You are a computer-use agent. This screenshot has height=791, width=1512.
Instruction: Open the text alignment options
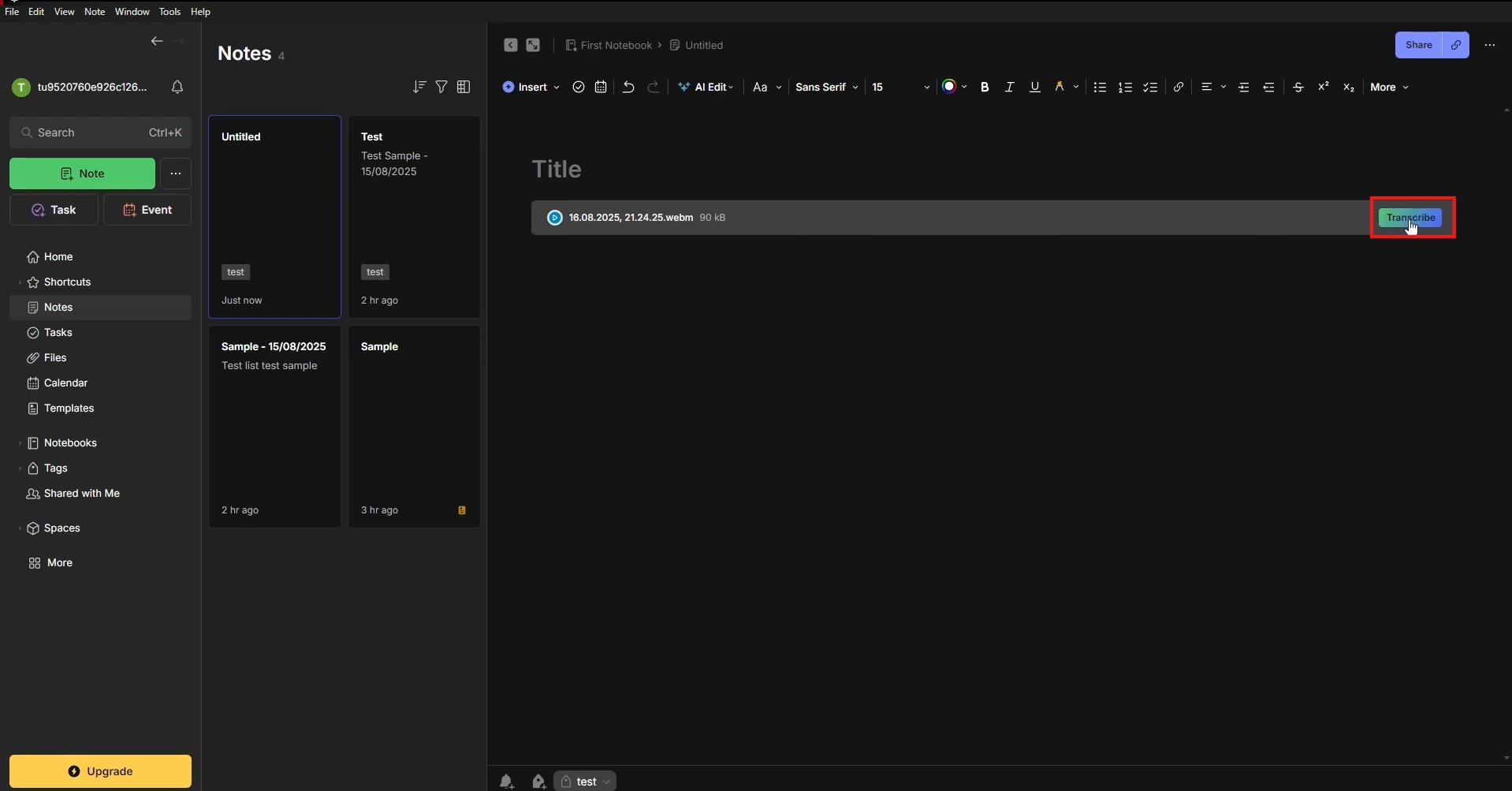pyautogui.click(x=1212, y=87)
